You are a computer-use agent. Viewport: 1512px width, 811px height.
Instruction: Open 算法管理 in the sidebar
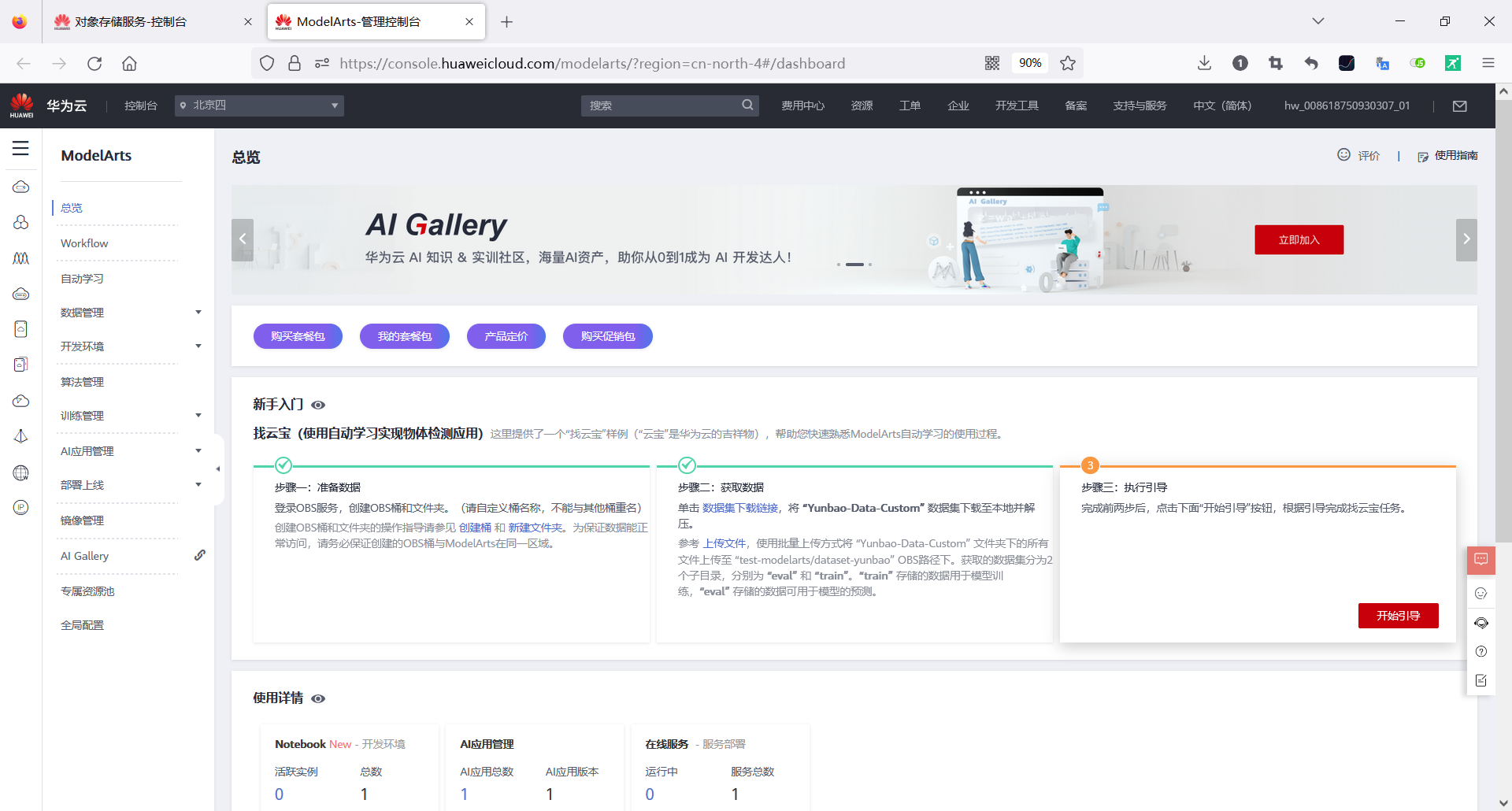(x=82, y=382)
